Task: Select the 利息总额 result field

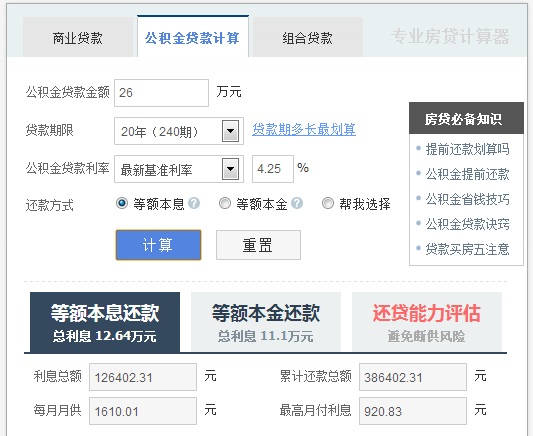Action: point(143,377)
